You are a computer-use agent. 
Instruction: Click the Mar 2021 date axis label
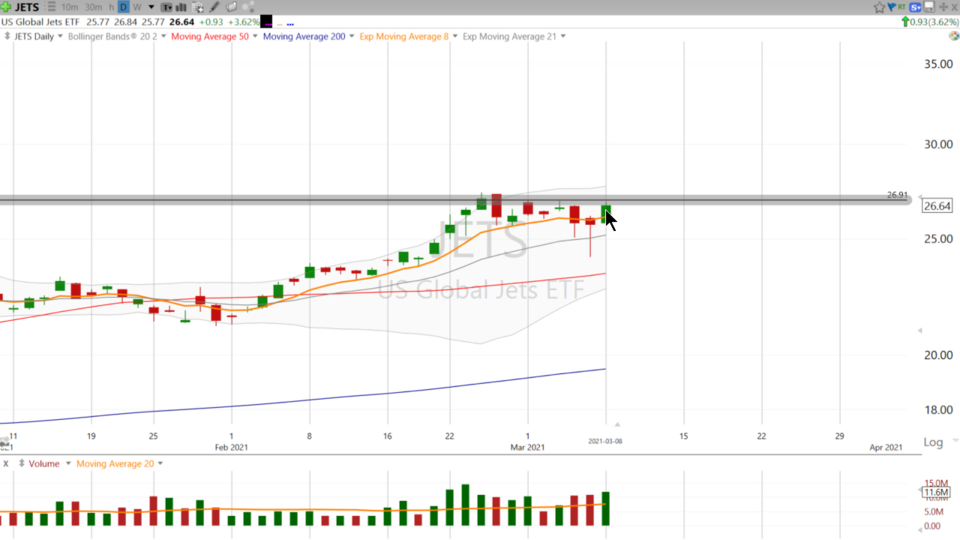click(527, 448)
